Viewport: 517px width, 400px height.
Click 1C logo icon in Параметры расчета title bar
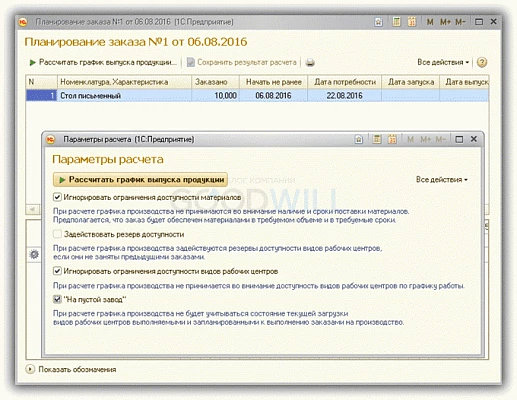tap(51, 139)
